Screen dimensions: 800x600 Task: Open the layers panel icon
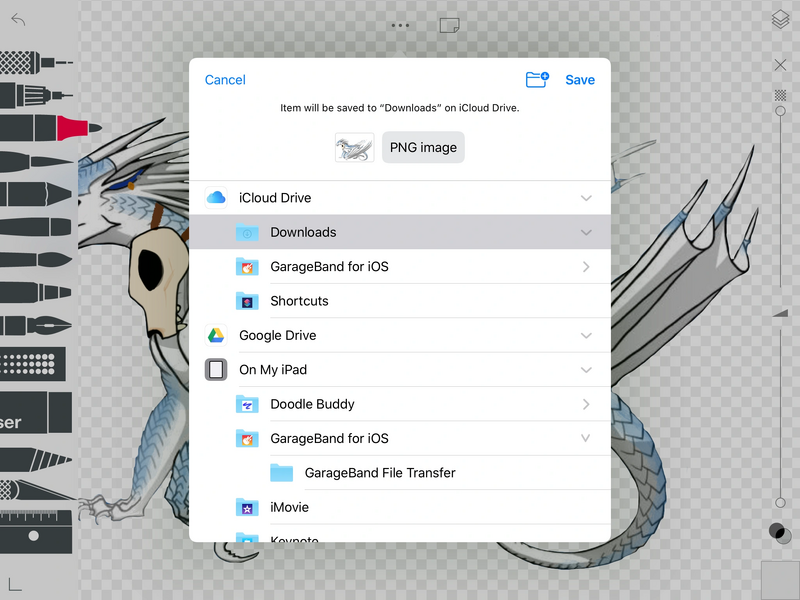pyautogui.click(x=780, y=19)
